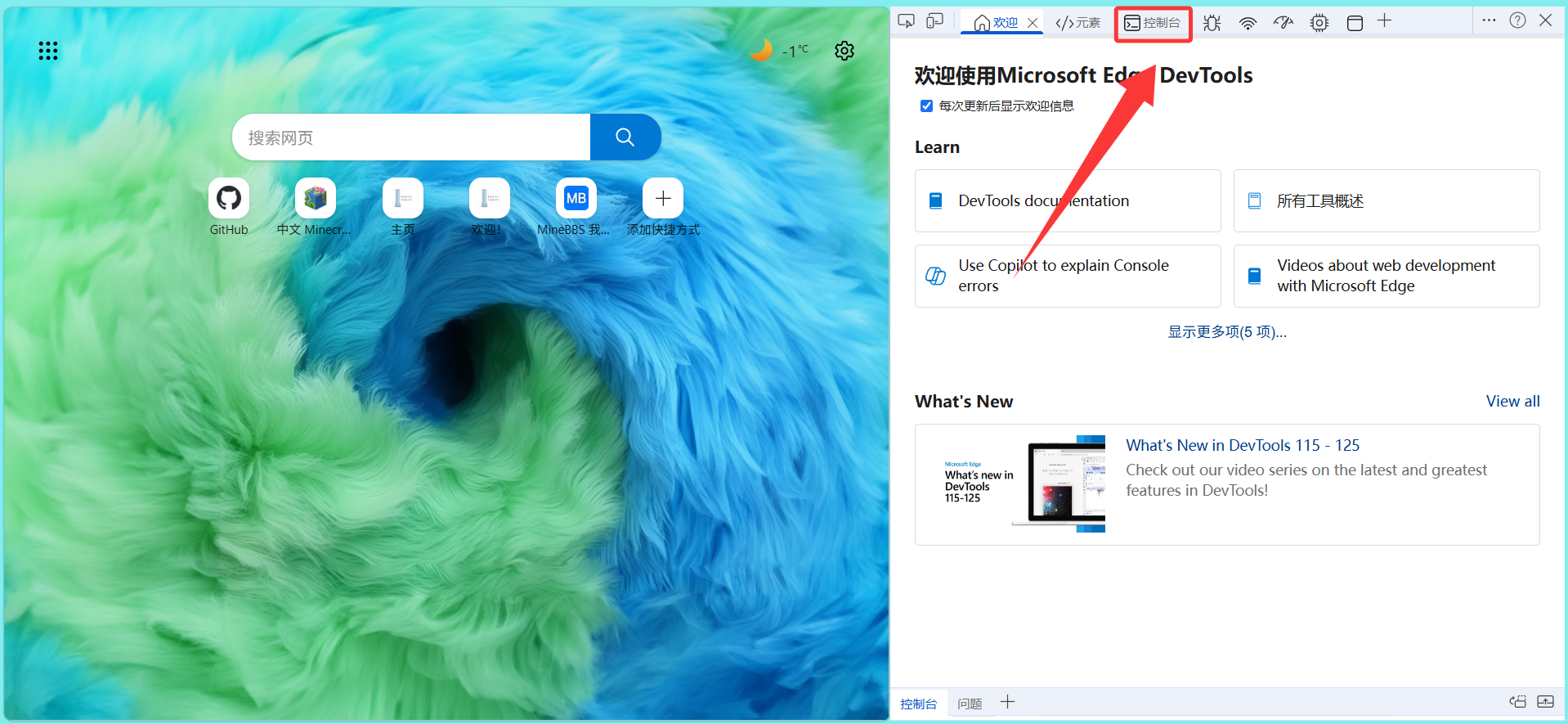Screen dimensions: 1568x724
Task: Open the Application panel icon
Action: click(1355, 23)
